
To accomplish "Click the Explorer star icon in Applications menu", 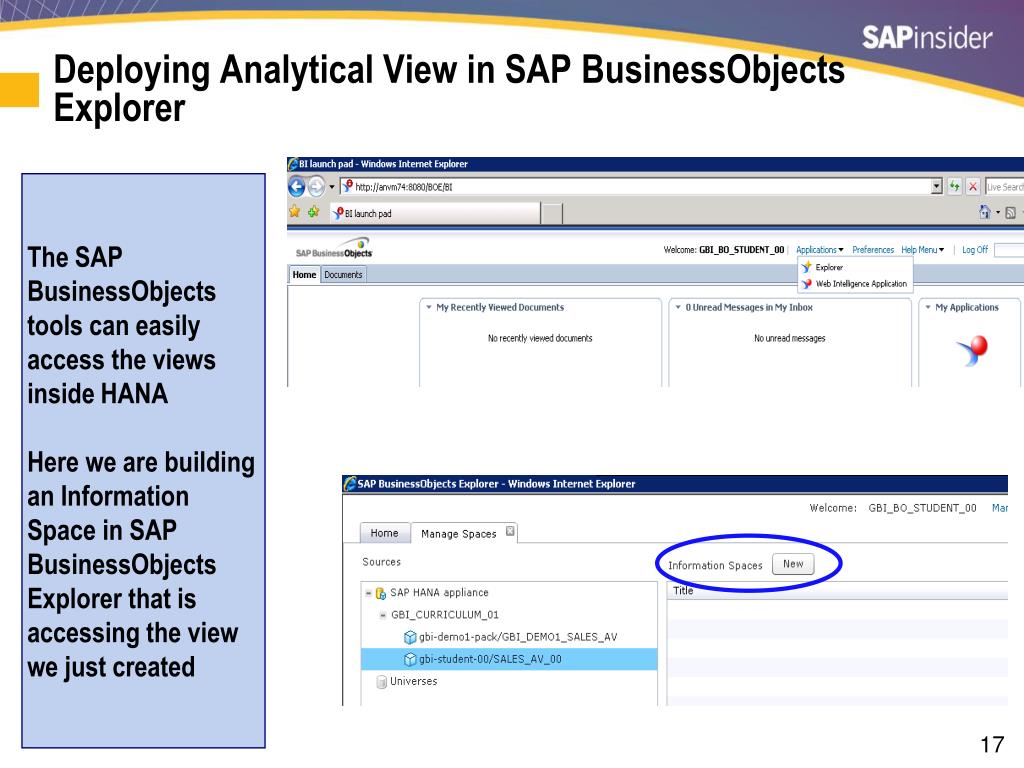I will click(807, 267).
